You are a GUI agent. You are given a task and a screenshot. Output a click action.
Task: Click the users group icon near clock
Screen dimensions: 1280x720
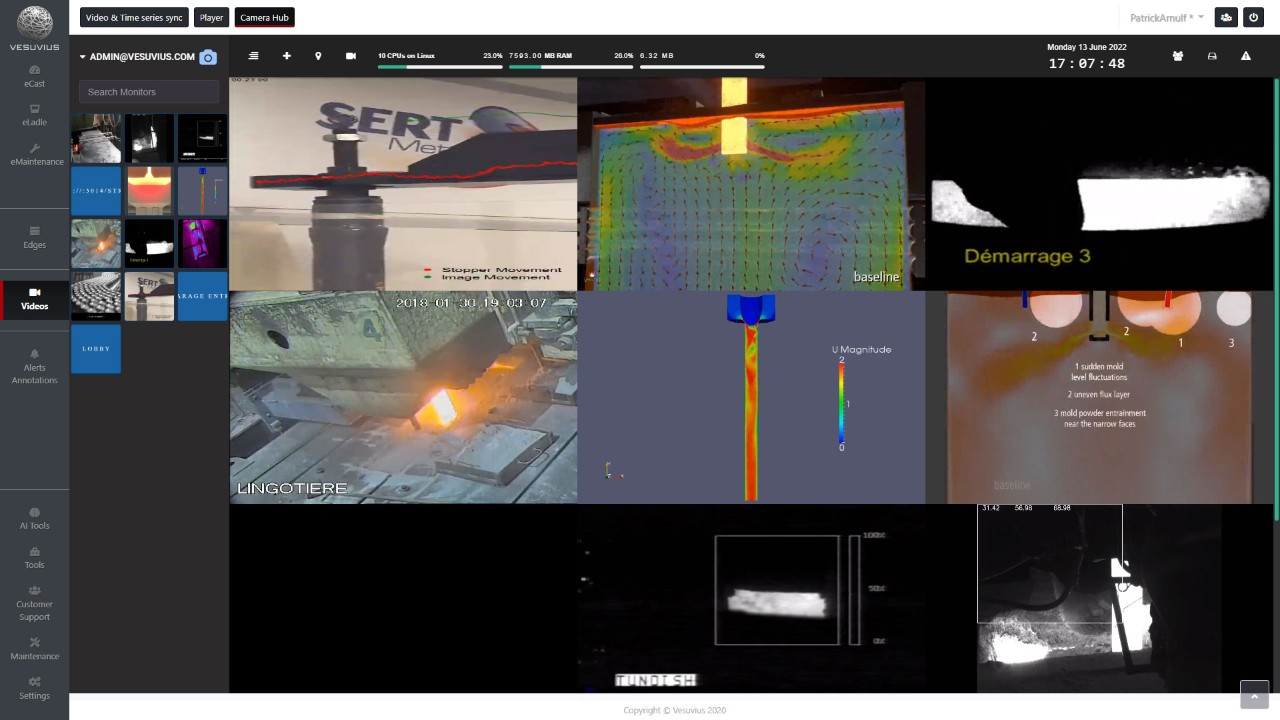(1178, 56)
